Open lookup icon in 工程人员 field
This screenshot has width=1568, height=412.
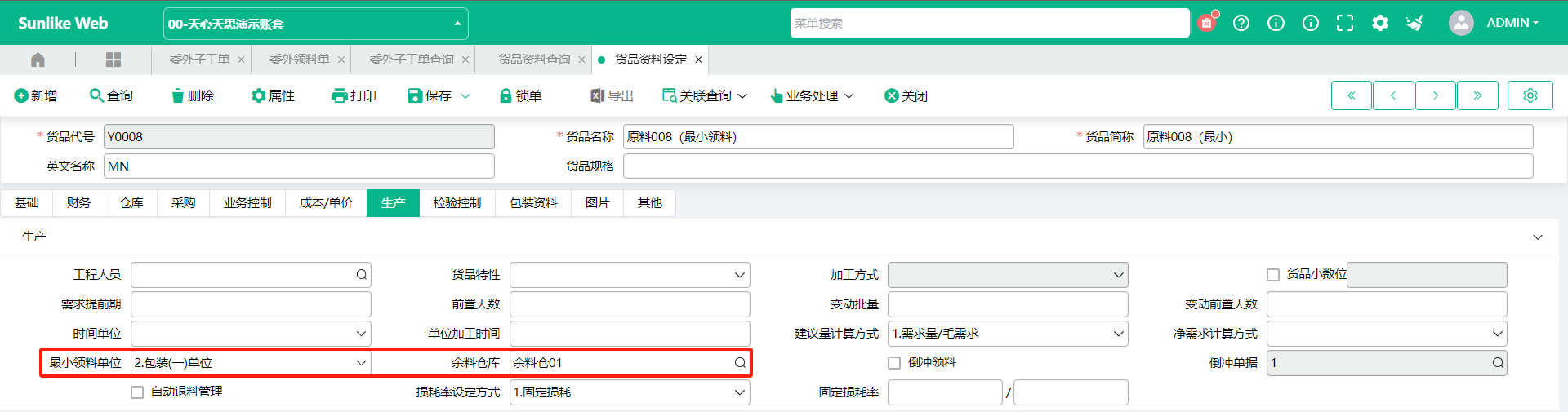click(x=361, y=275)
